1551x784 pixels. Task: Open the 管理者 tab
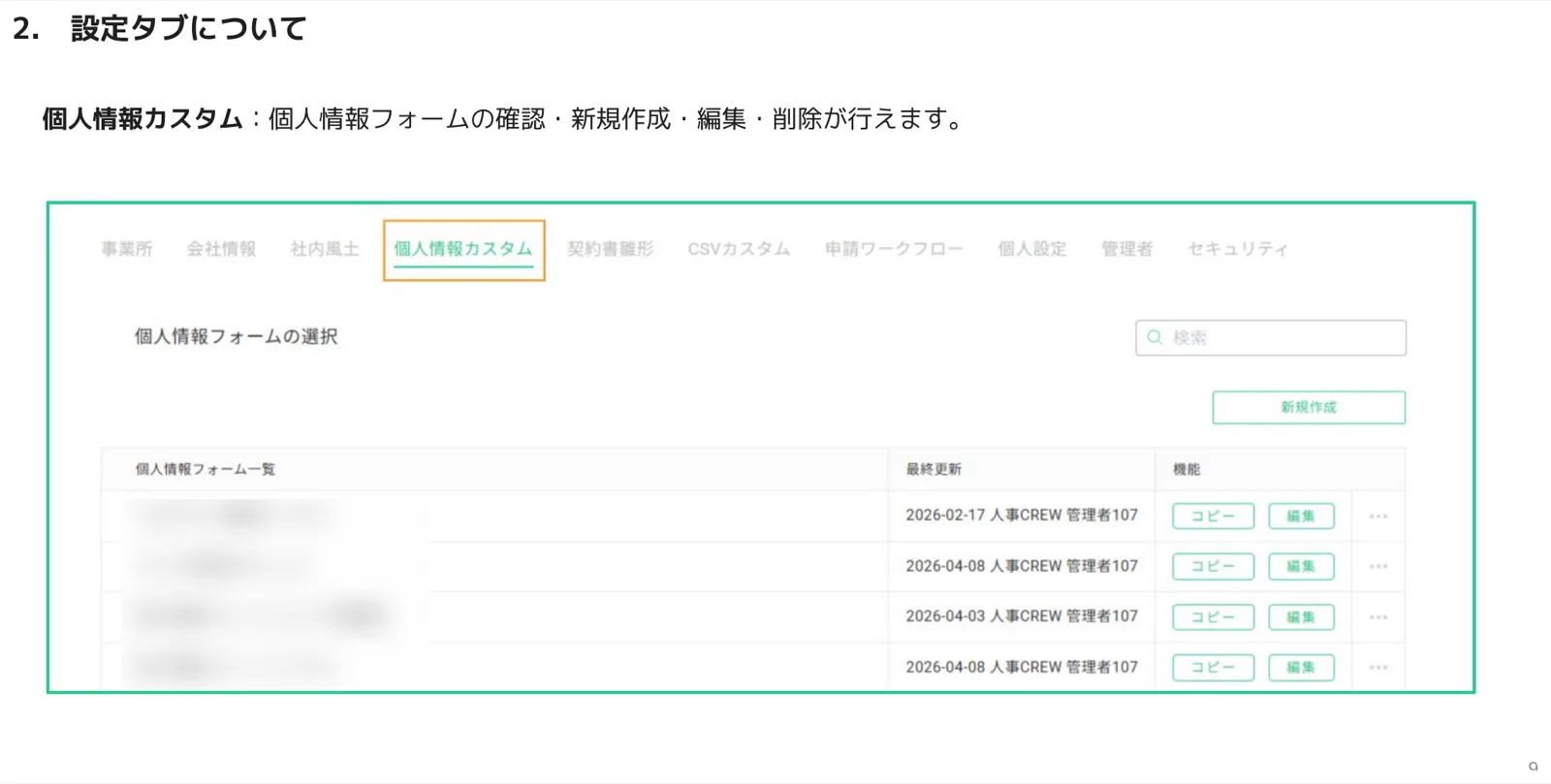pyautogui.click(x=1127, y=249)
